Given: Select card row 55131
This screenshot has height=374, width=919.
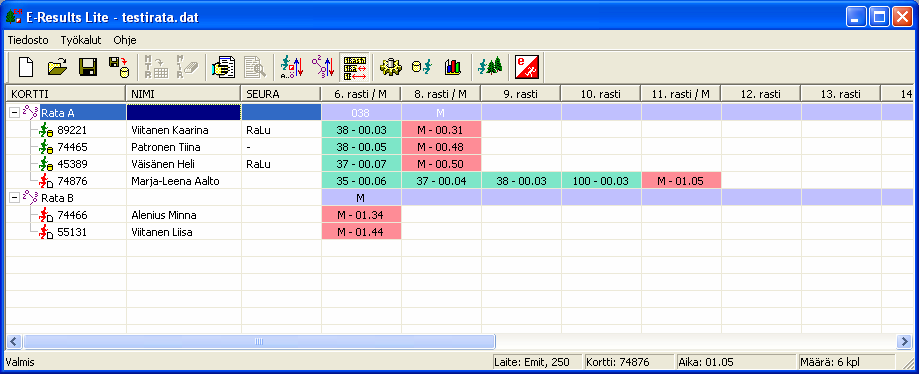Looking at the screenshot, I should click(459, 232).
